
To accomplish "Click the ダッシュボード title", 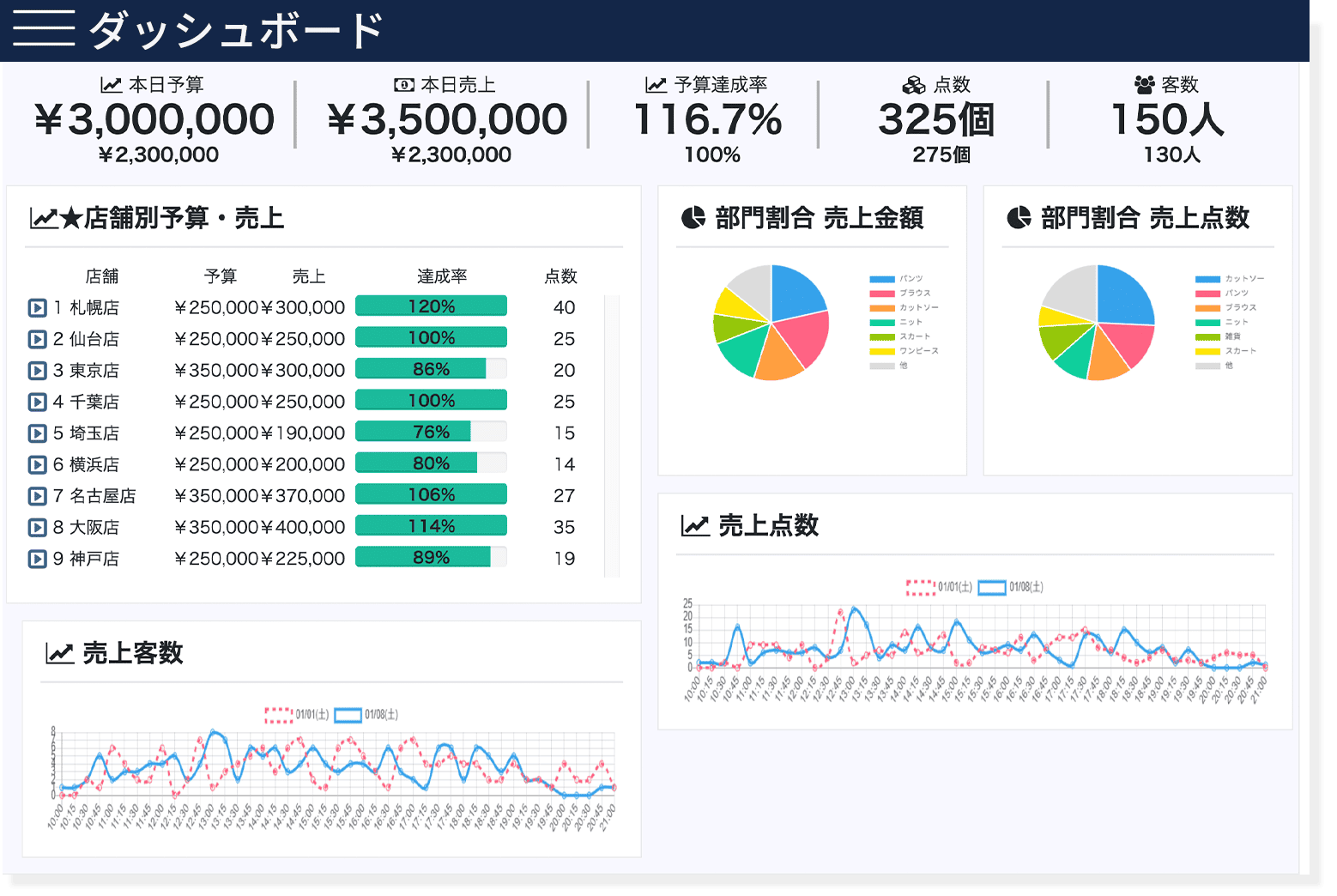I will click(x=237, y=30).
